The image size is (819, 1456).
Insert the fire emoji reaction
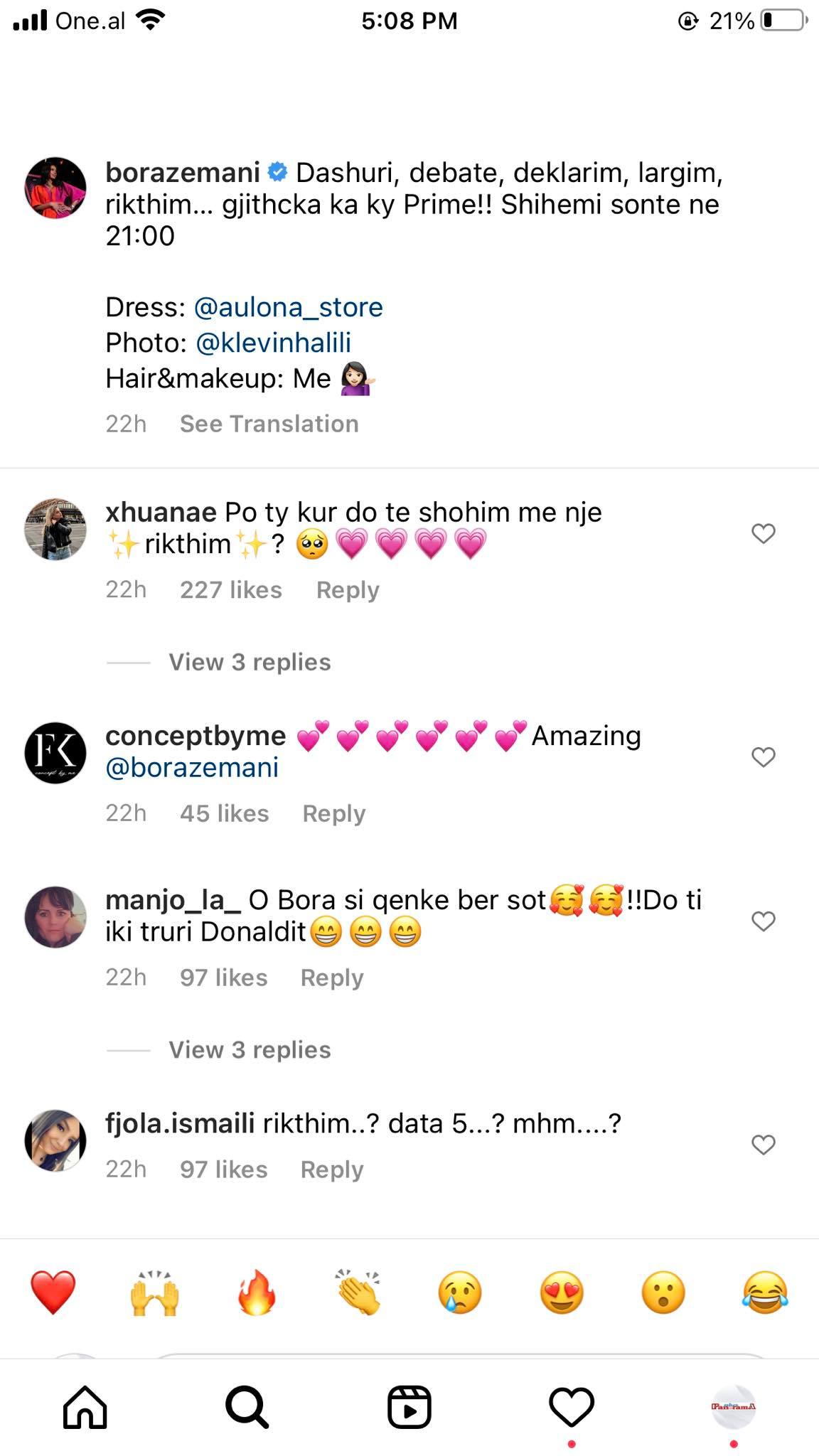(x=257, y=1292)
